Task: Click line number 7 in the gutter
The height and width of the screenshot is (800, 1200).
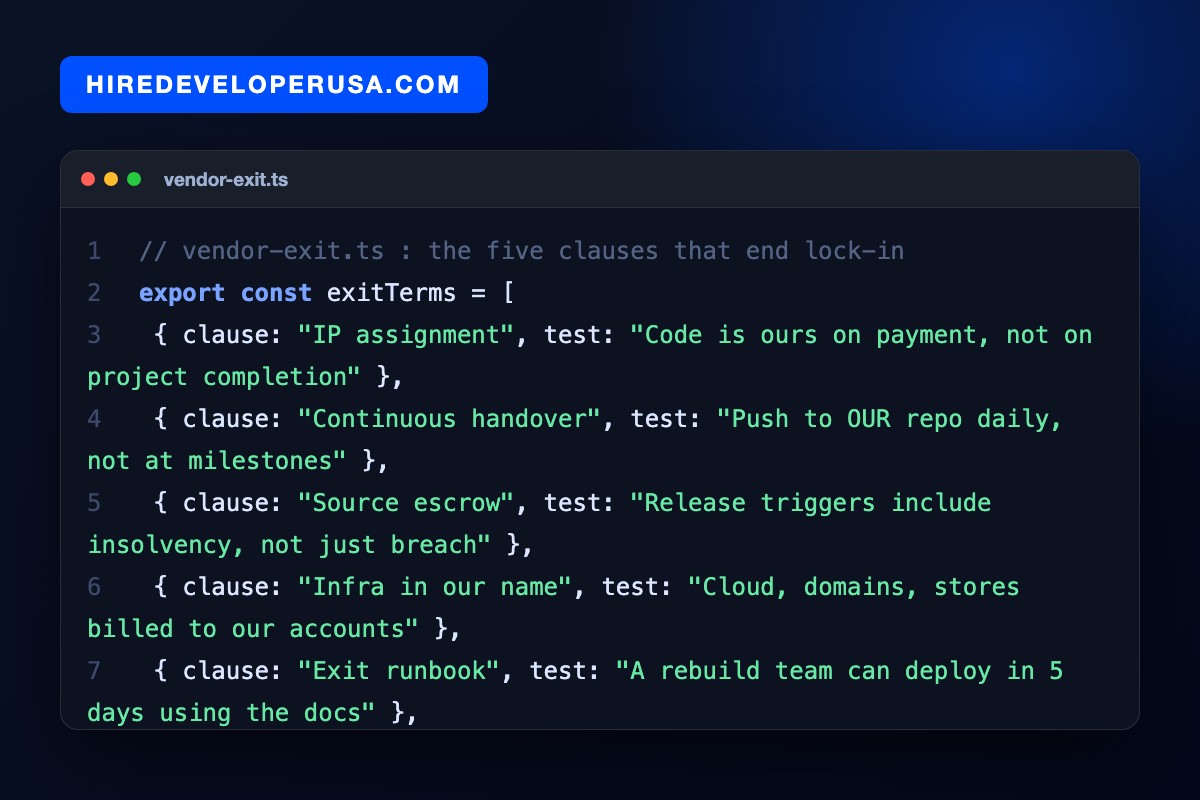Action: [94, 671]
